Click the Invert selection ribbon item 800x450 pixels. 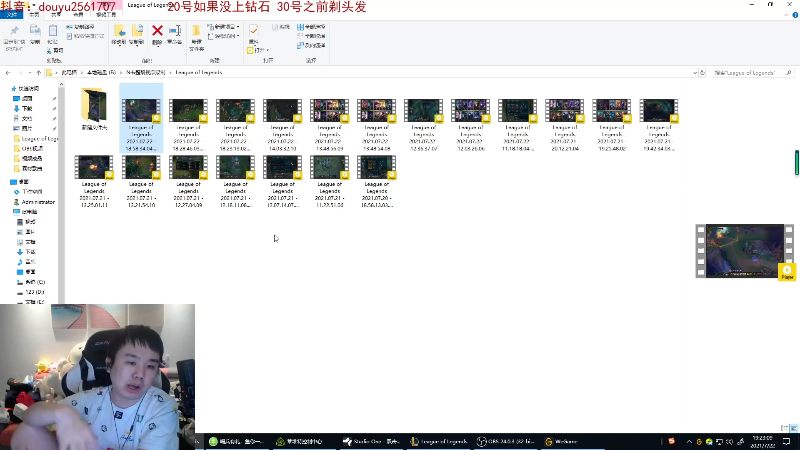(x=311, y=45)
